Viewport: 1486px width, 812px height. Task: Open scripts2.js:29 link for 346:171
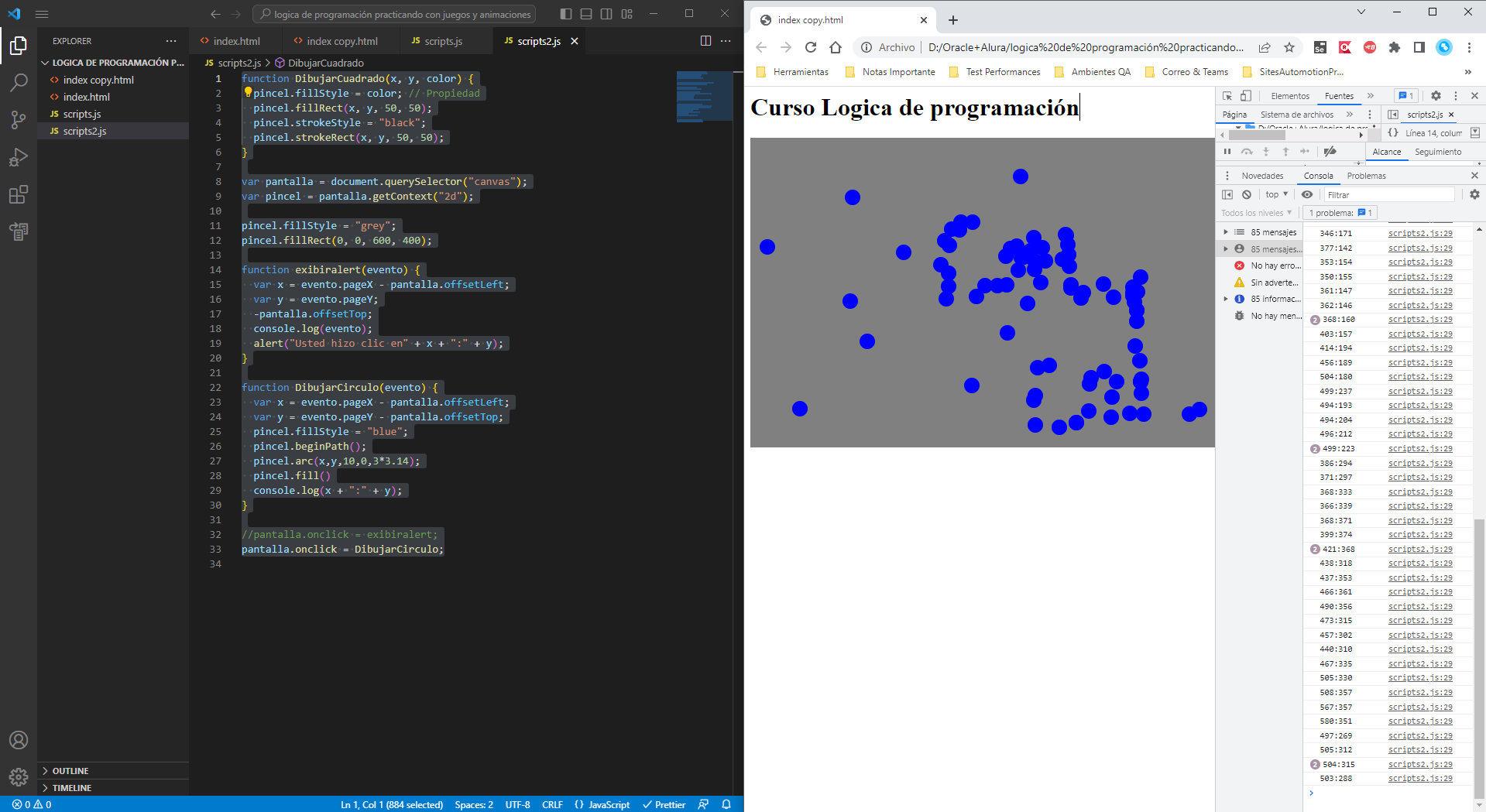pos(1420,233)
